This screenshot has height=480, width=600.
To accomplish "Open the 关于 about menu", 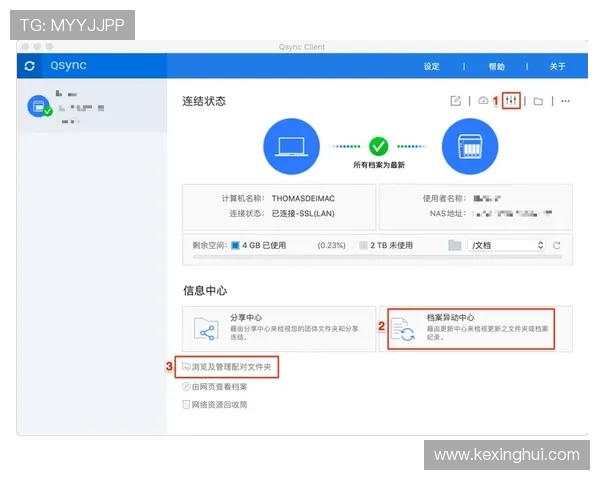I will [x=557, y=67].
